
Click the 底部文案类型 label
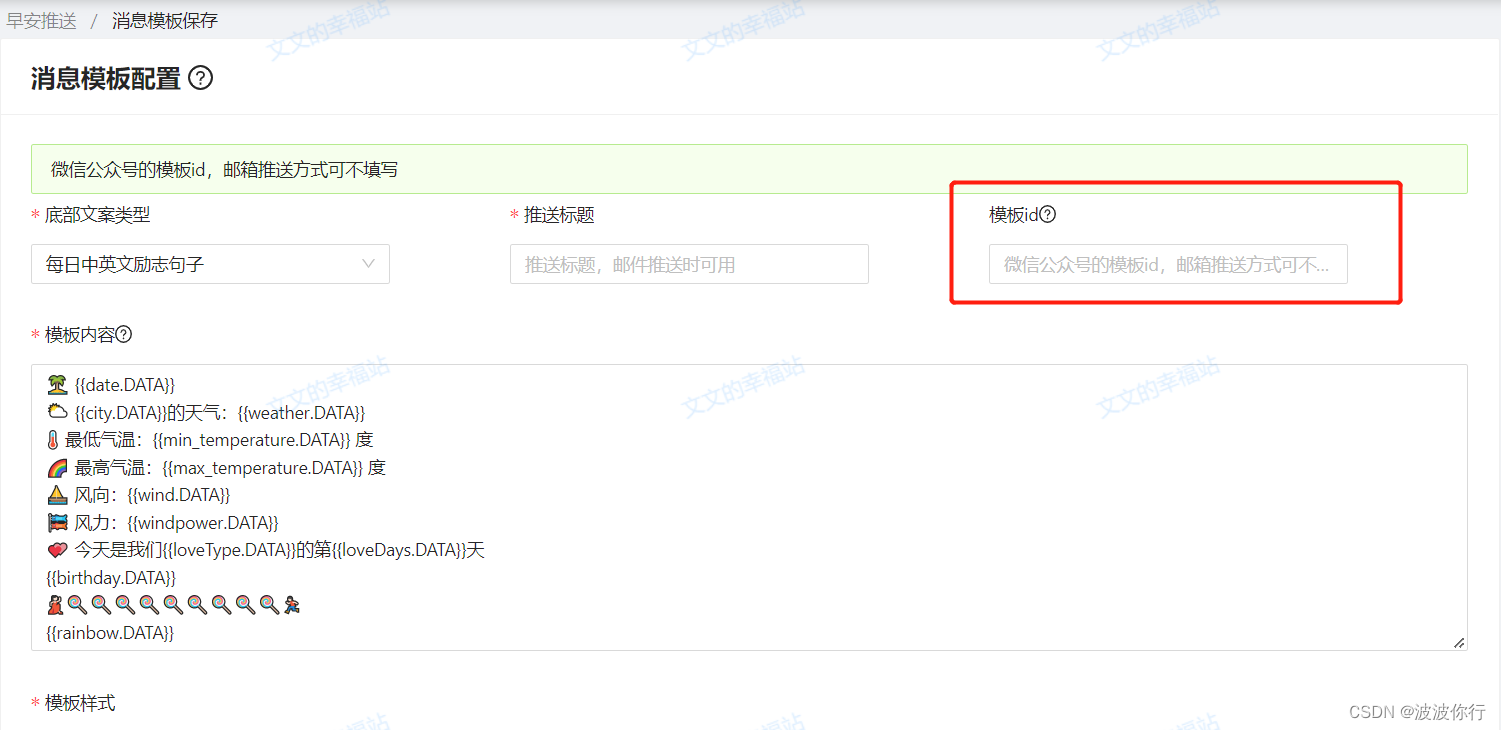click(98, 214)
